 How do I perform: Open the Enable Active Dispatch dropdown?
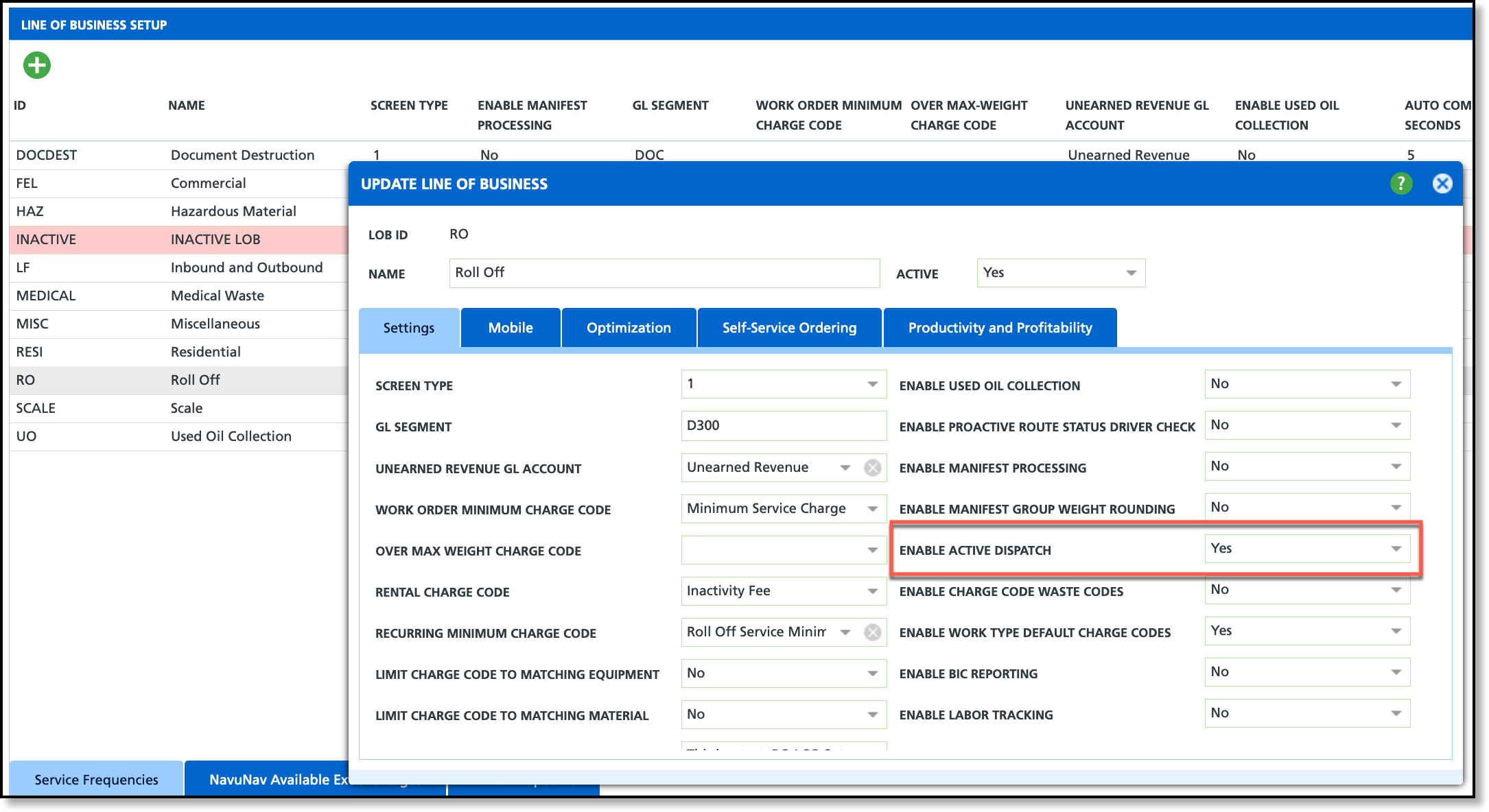(1396, 549)
